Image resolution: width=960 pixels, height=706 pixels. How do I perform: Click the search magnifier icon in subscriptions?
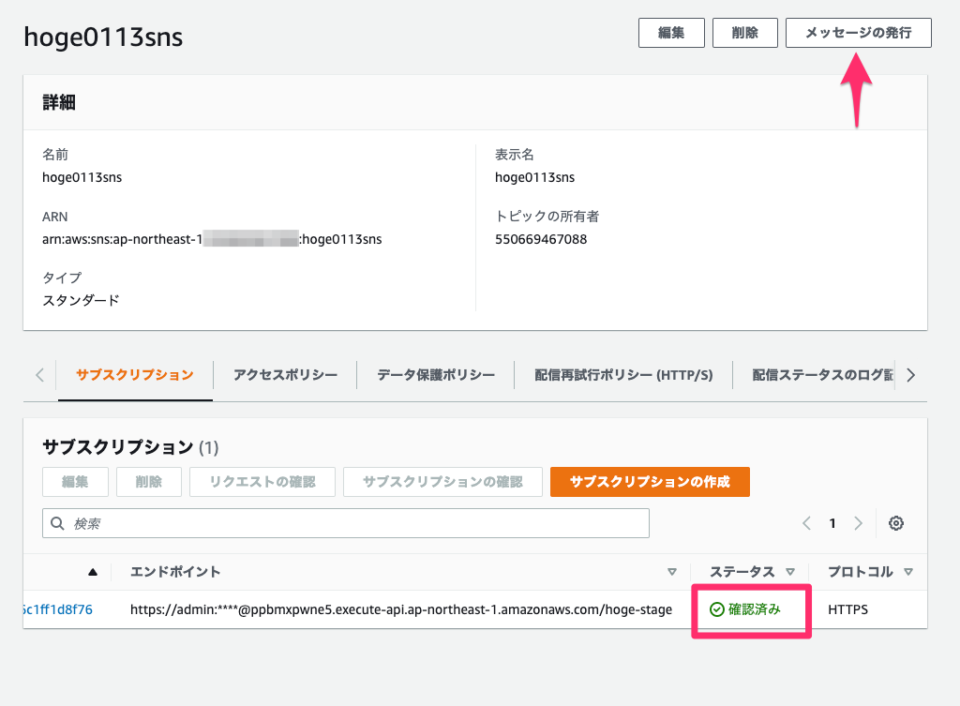57,523
